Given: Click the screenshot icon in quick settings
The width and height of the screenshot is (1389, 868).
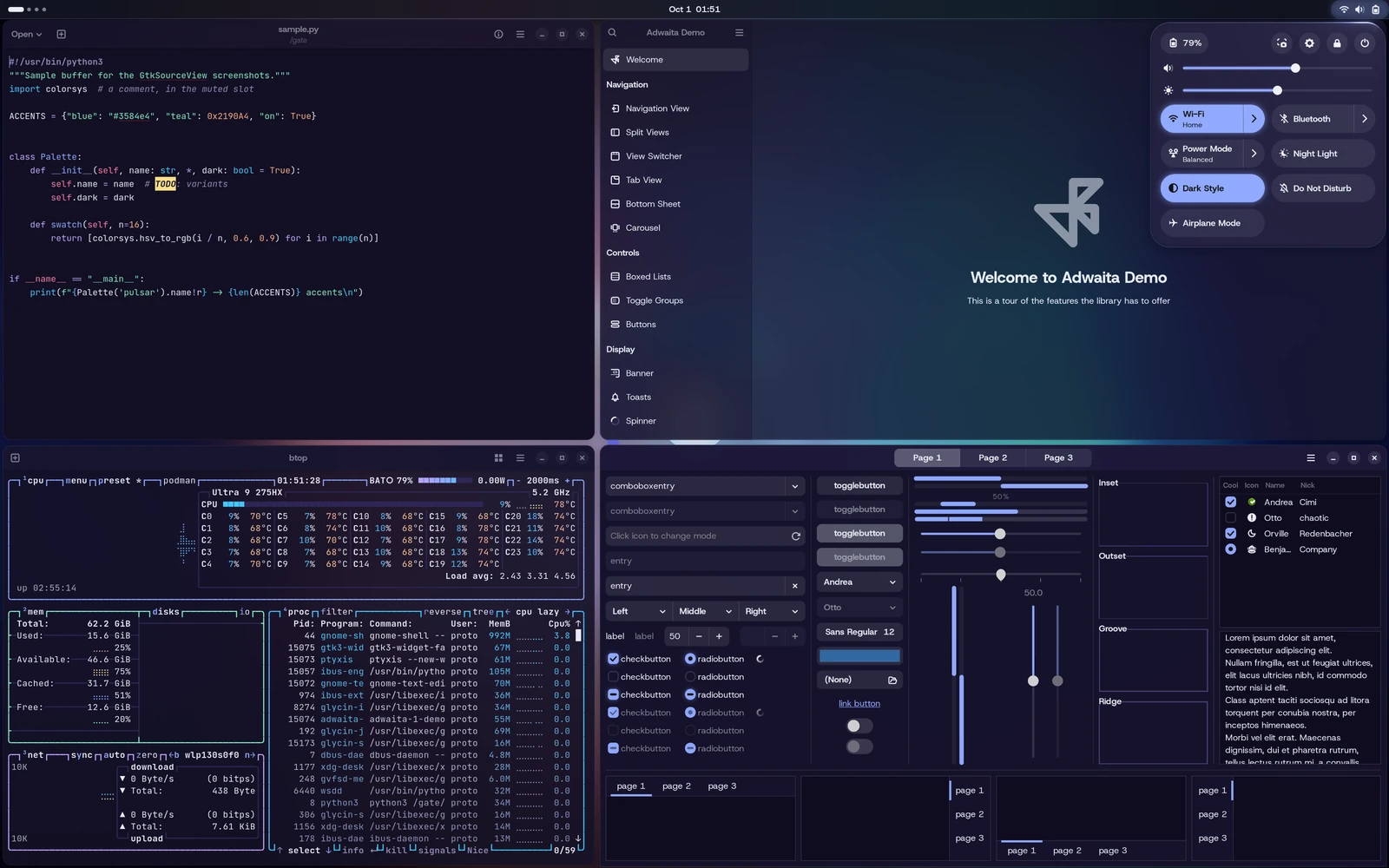Looking at the screenshot, I should pos(1281,43).
